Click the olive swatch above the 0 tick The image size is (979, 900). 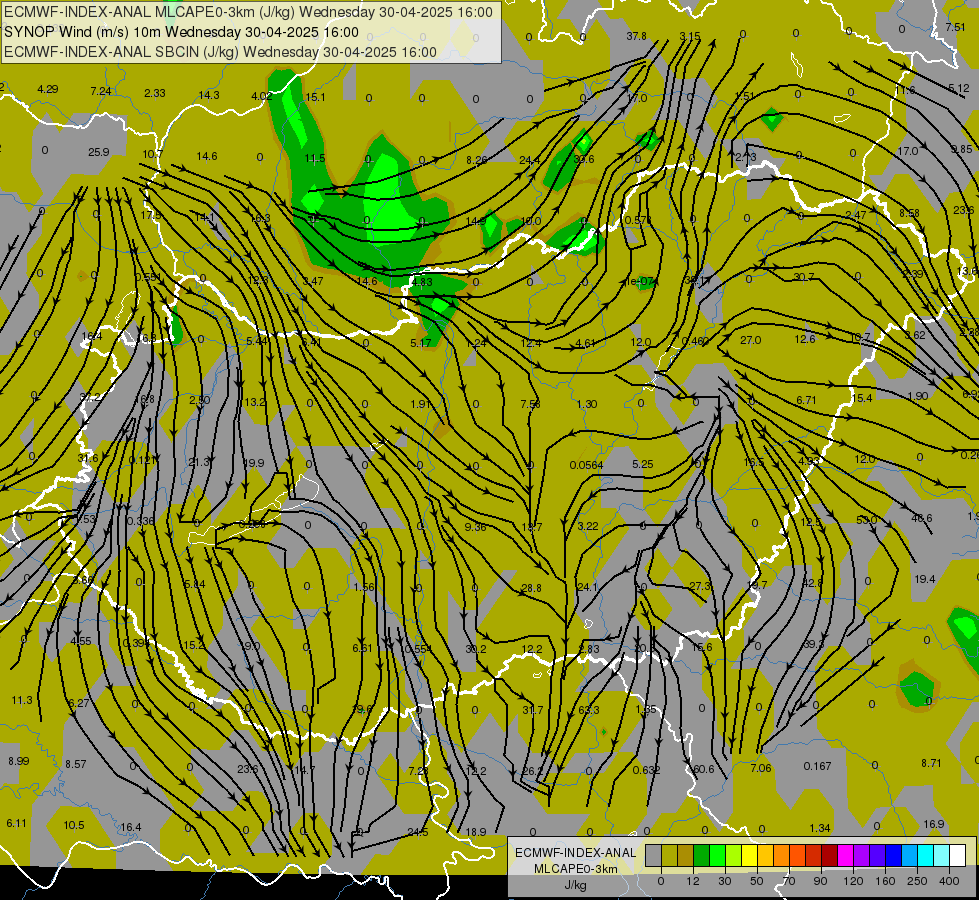tap(669, 855)
